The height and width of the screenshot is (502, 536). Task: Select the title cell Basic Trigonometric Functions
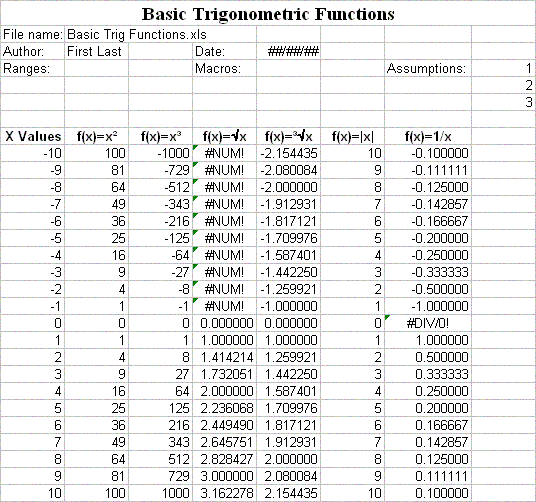268,13
